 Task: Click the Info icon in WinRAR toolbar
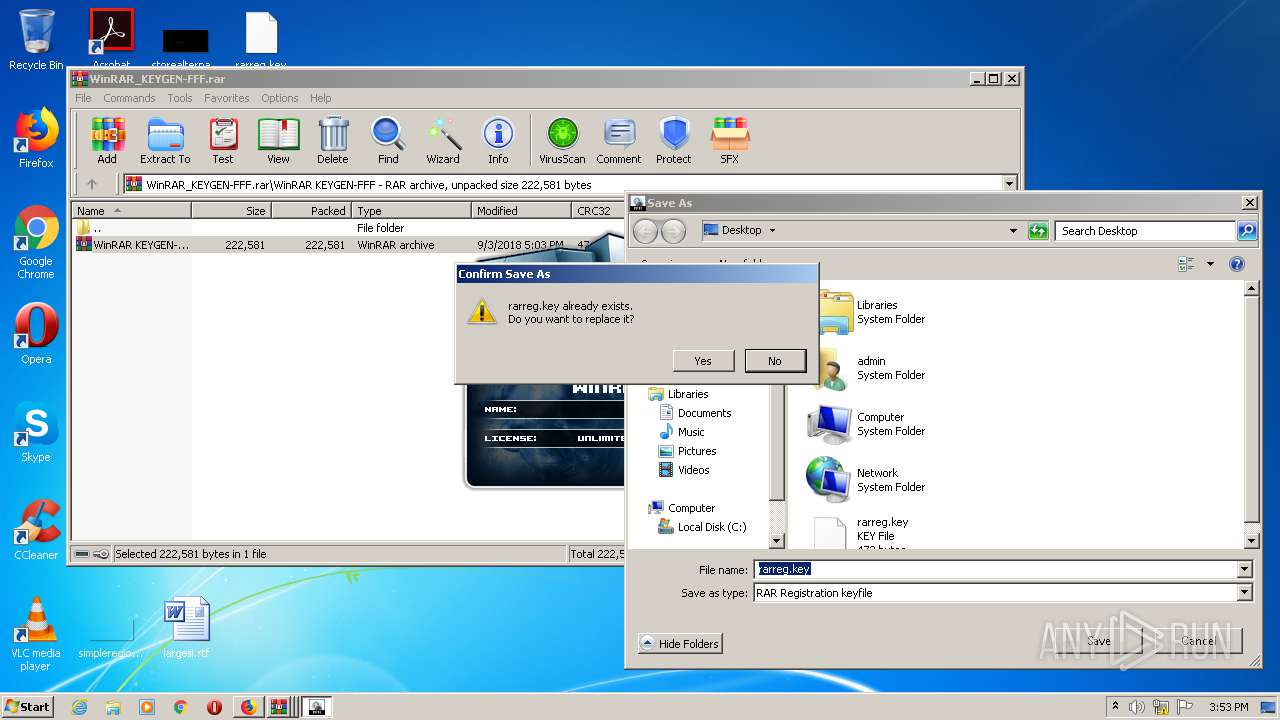point(498,141)
